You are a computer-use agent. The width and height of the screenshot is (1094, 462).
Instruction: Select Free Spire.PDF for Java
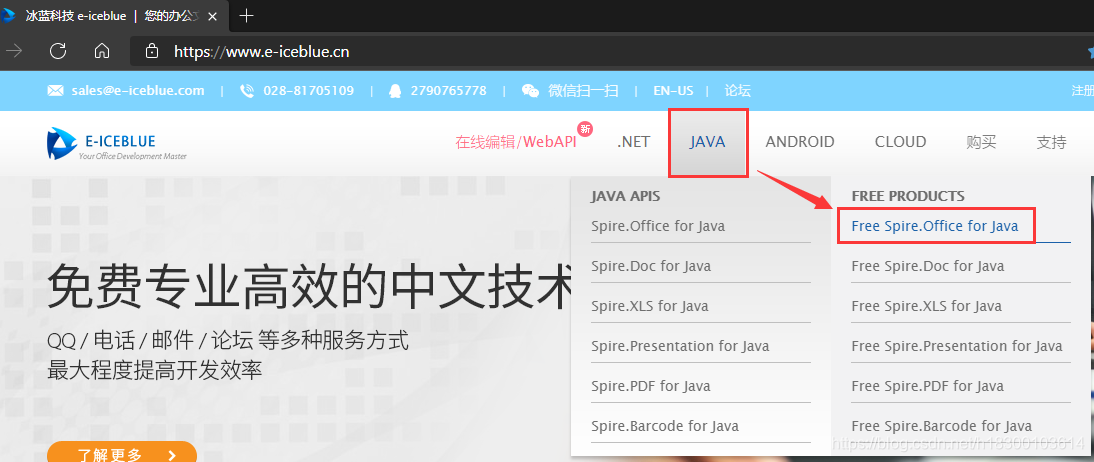(x=927, y=385)
